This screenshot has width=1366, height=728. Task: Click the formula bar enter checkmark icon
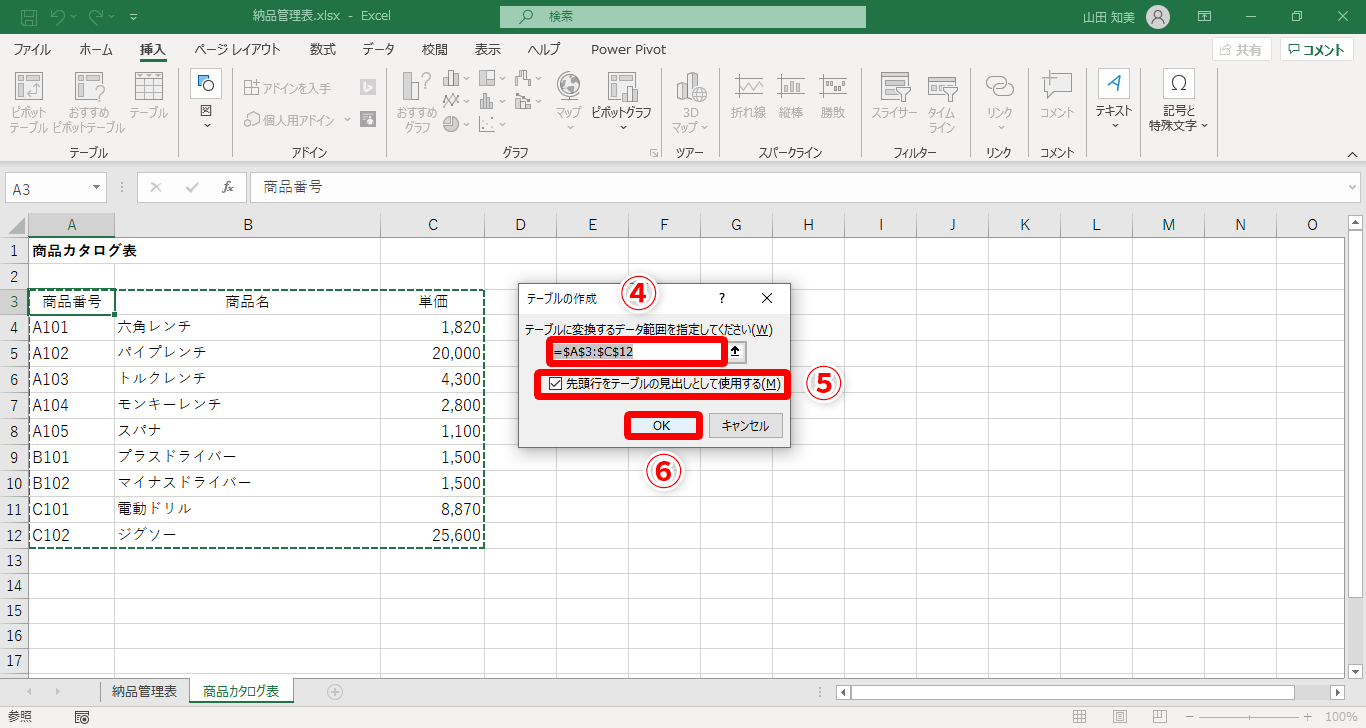pyautogui.click(x=192, y=187)
